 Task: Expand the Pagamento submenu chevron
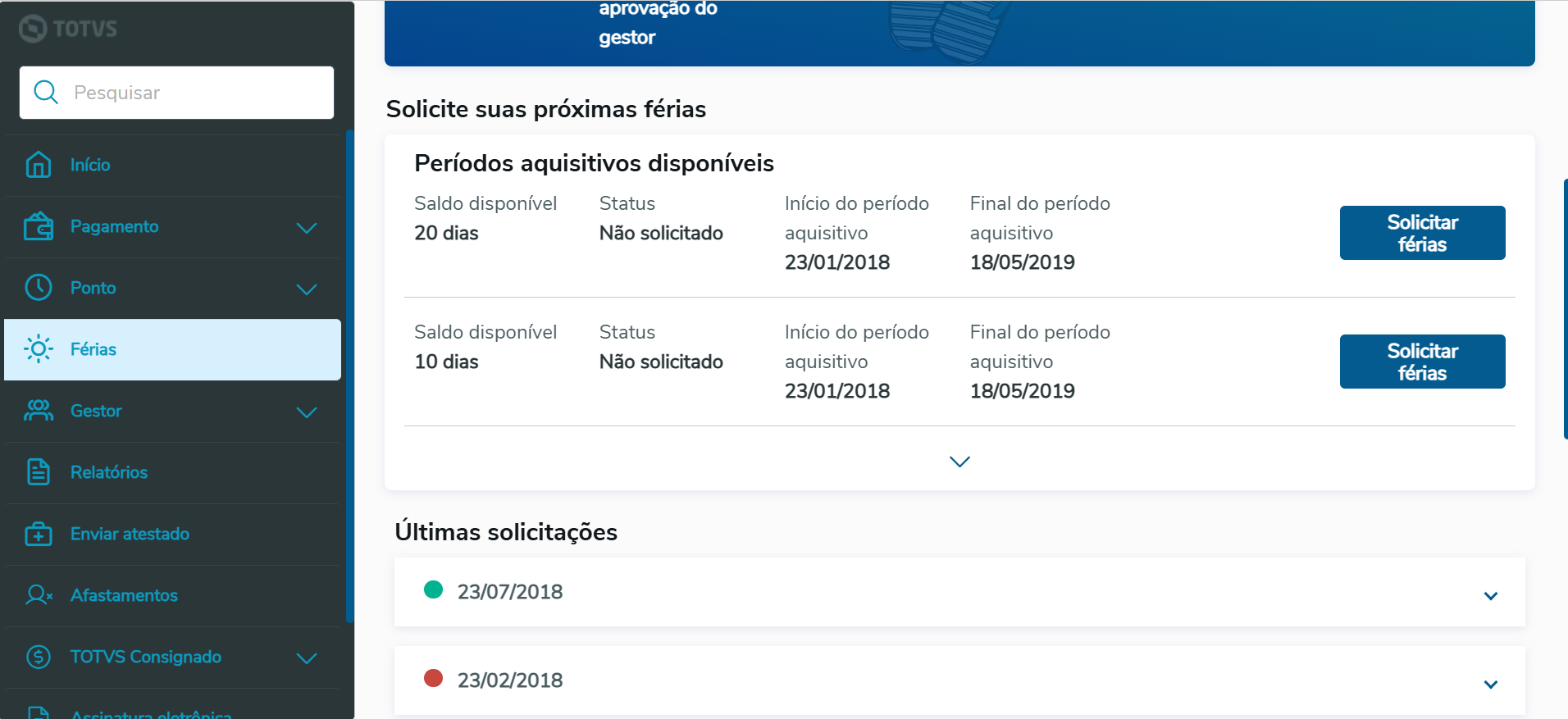pos(307,228)
